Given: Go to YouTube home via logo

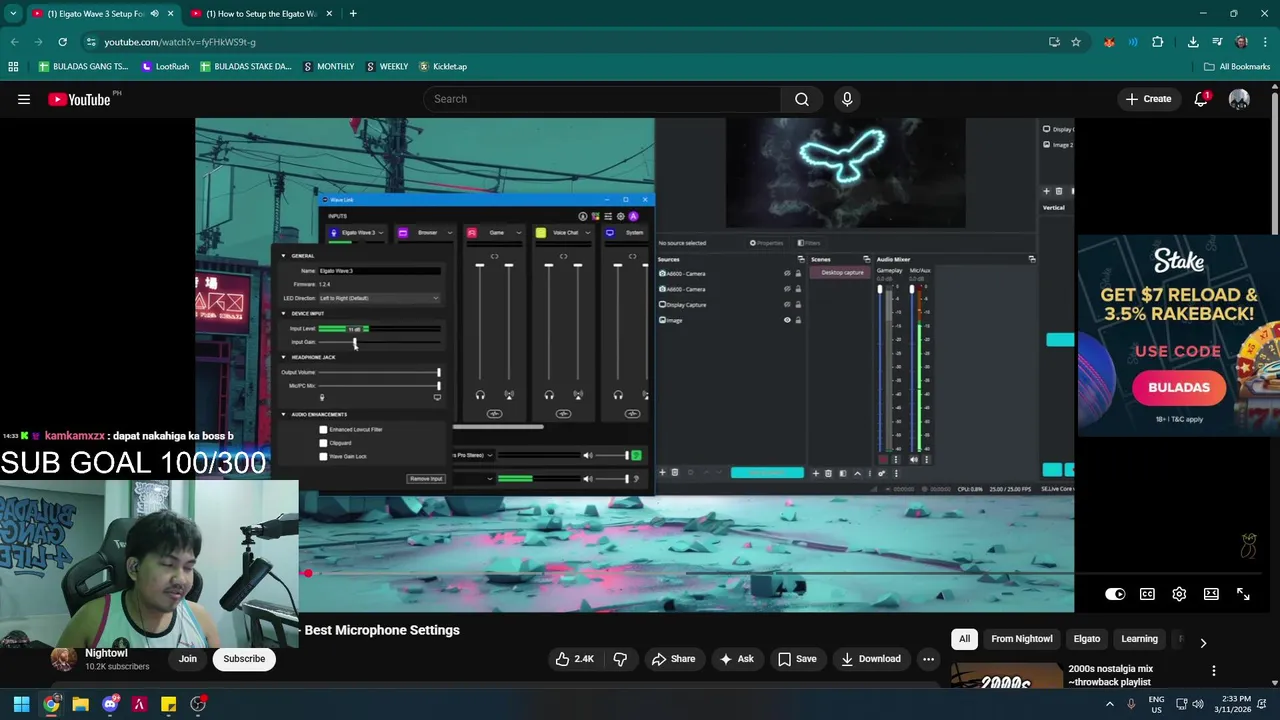Looking at the screenshot, I should click(x=79, y=99).
